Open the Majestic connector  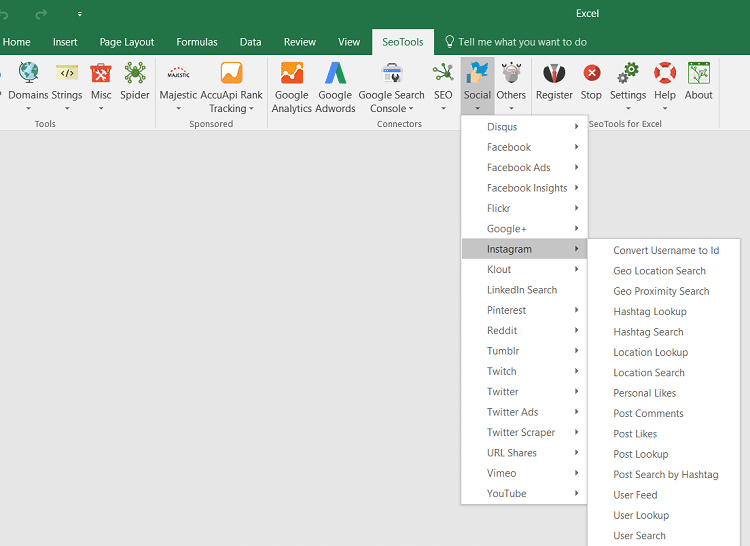pyautogui.click(x=178, y=74)
